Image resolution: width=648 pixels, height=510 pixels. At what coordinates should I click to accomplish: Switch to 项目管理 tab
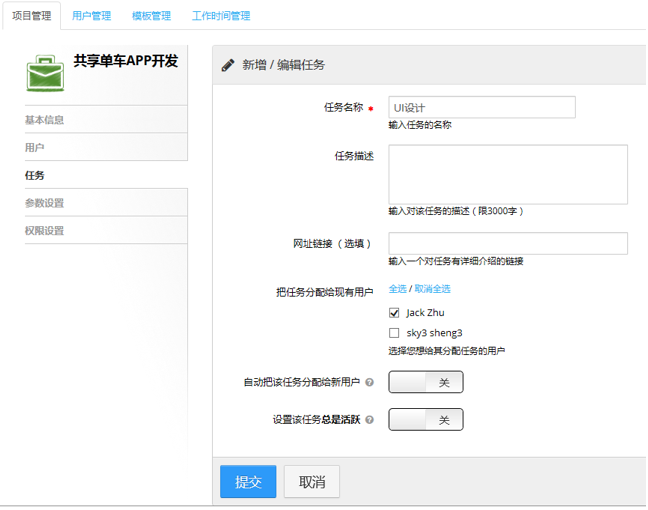[31, 16]
